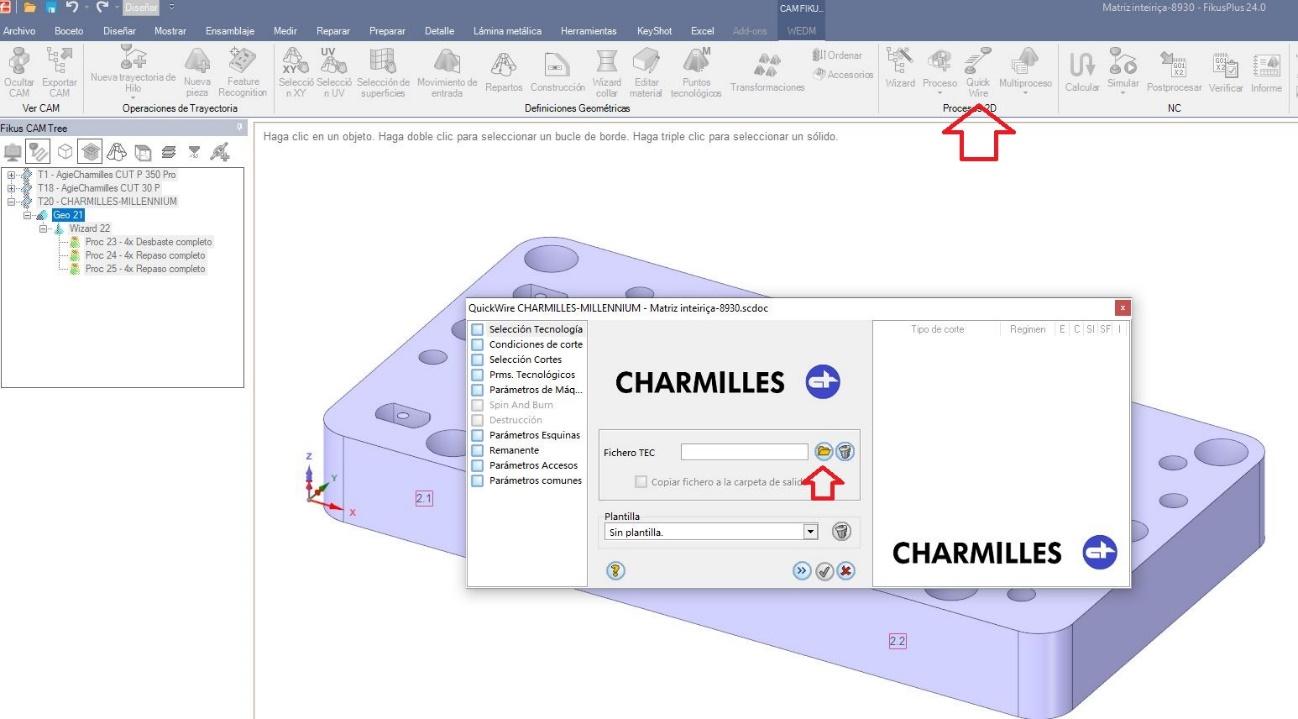This screenshot has height=719, width=1298.
Task: Toggle wire path view in CAM Tree toolbar
Action: [36, 150]
